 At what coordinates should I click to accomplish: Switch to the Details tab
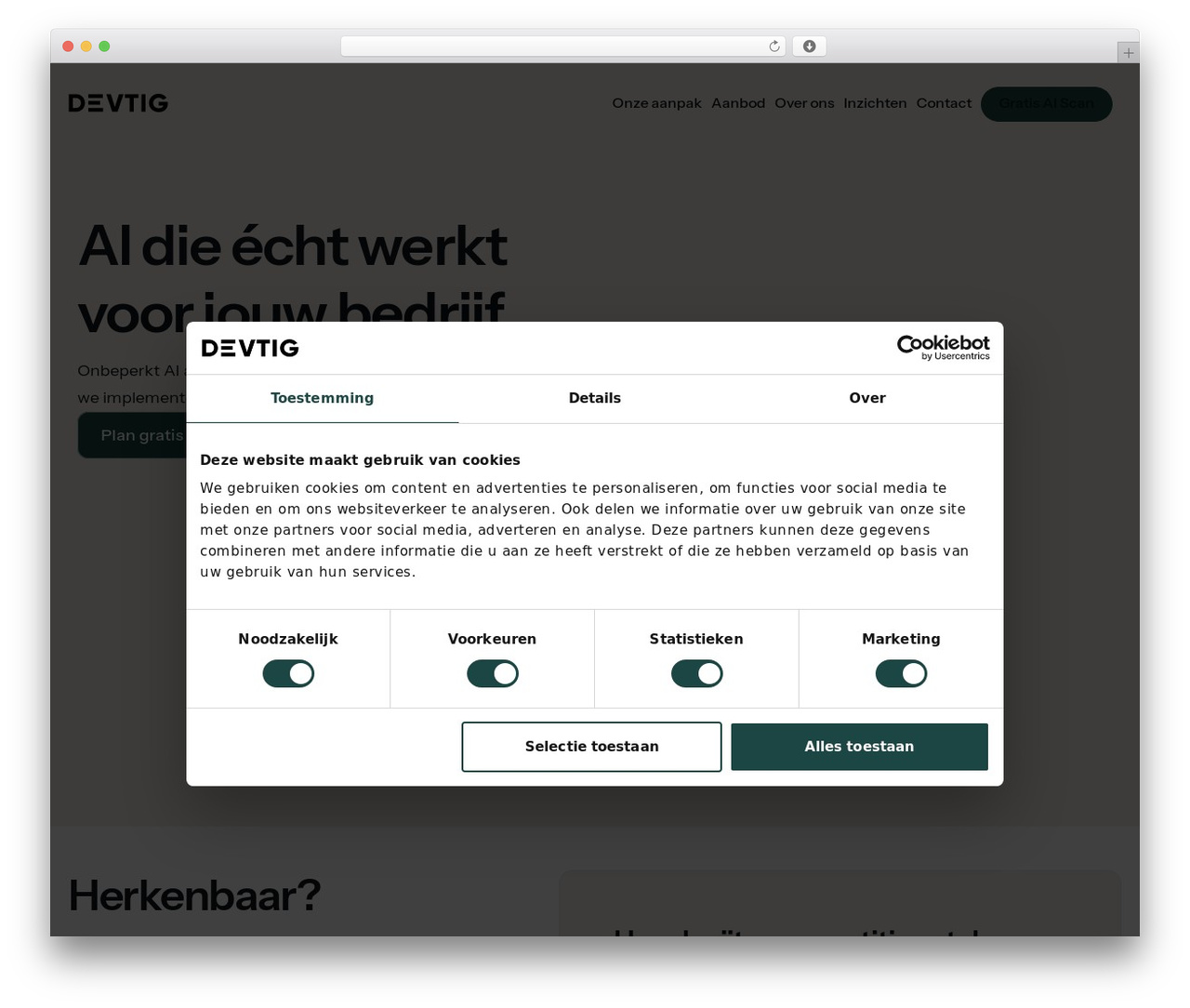coord(595,398)
